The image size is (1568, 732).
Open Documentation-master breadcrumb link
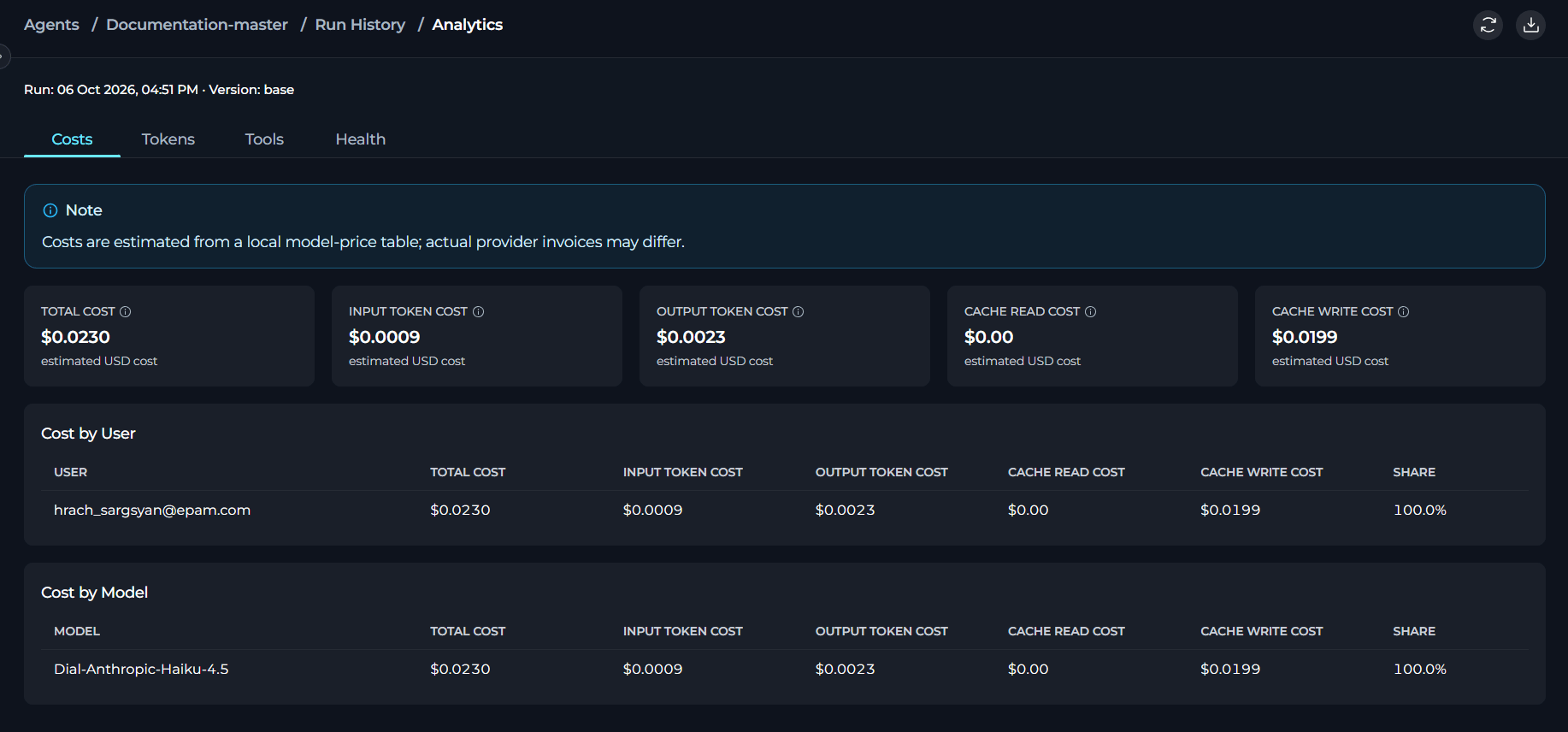pos(197,25)
